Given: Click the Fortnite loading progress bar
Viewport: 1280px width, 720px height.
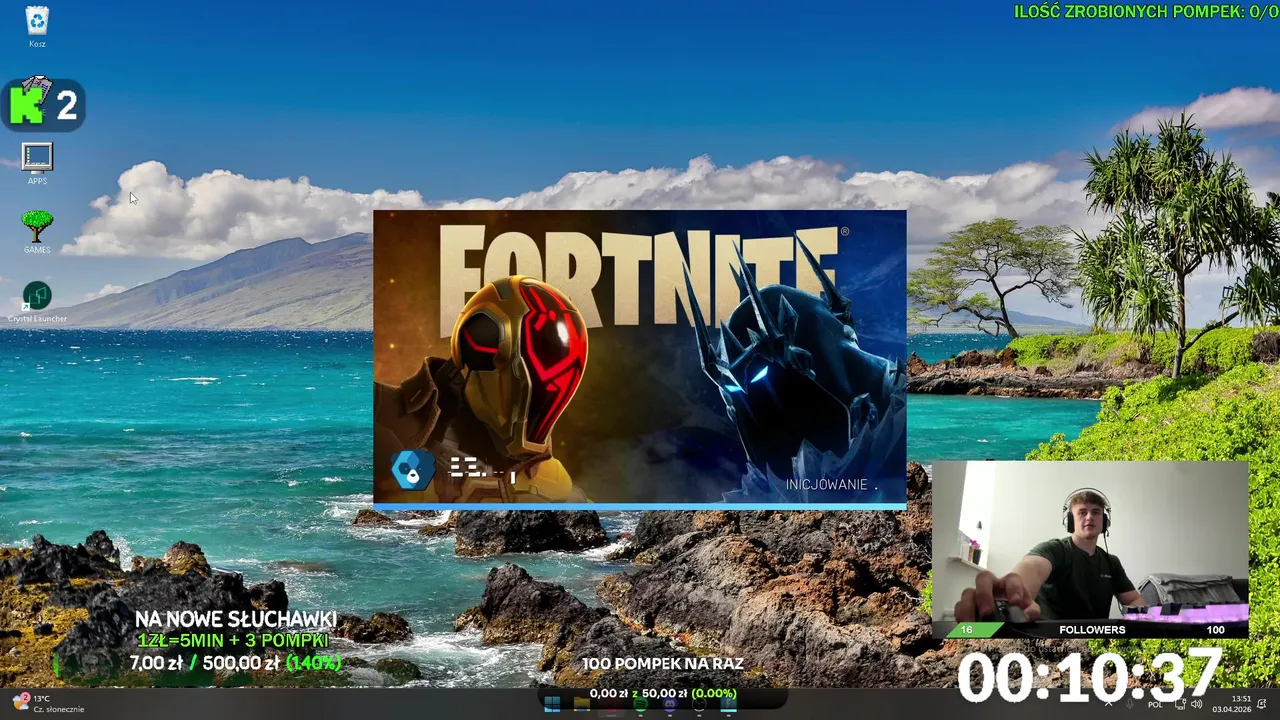Looking at the screenshot, I should coord(640,507).
